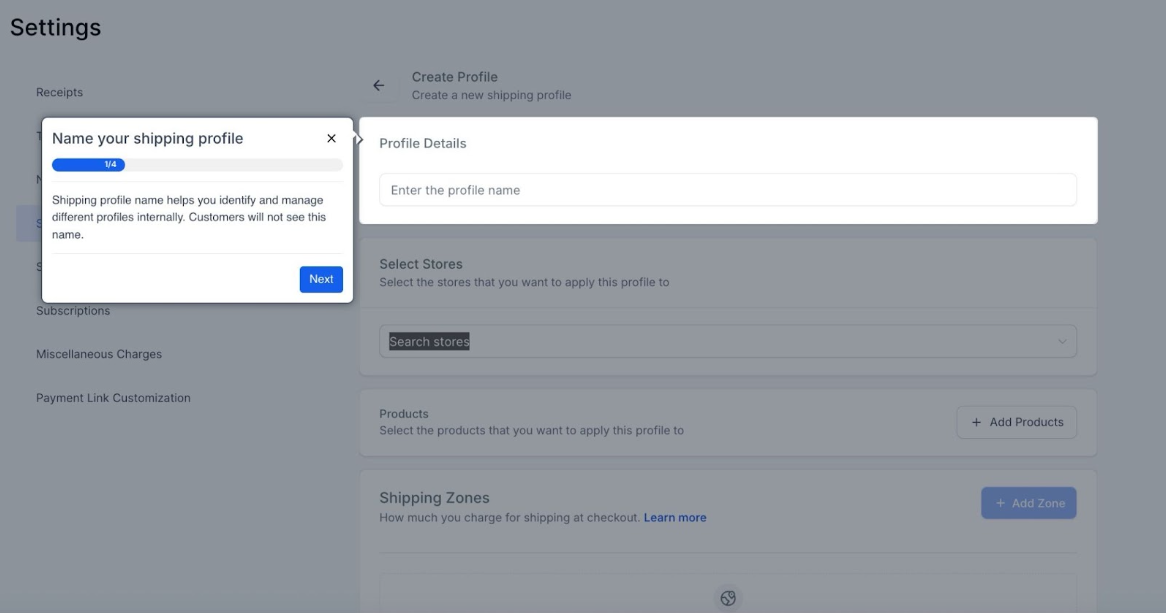The image size is (1166, 613).
Task: Expand the stores dropdown chevron arrow
Action: pos(1062,342)
